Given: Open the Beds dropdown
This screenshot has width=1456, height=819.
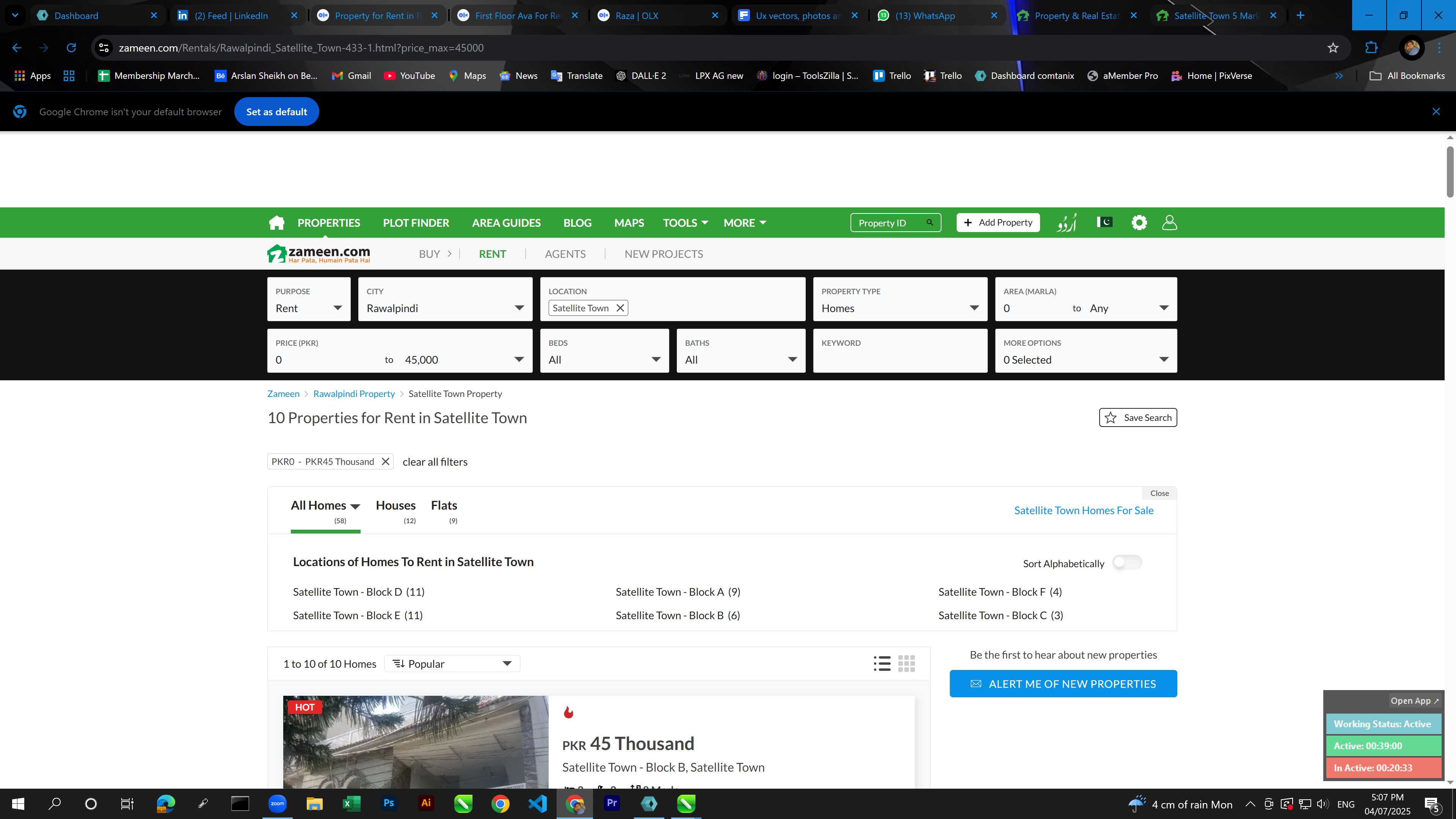Looking at the screenshot, I should (605, 351).
